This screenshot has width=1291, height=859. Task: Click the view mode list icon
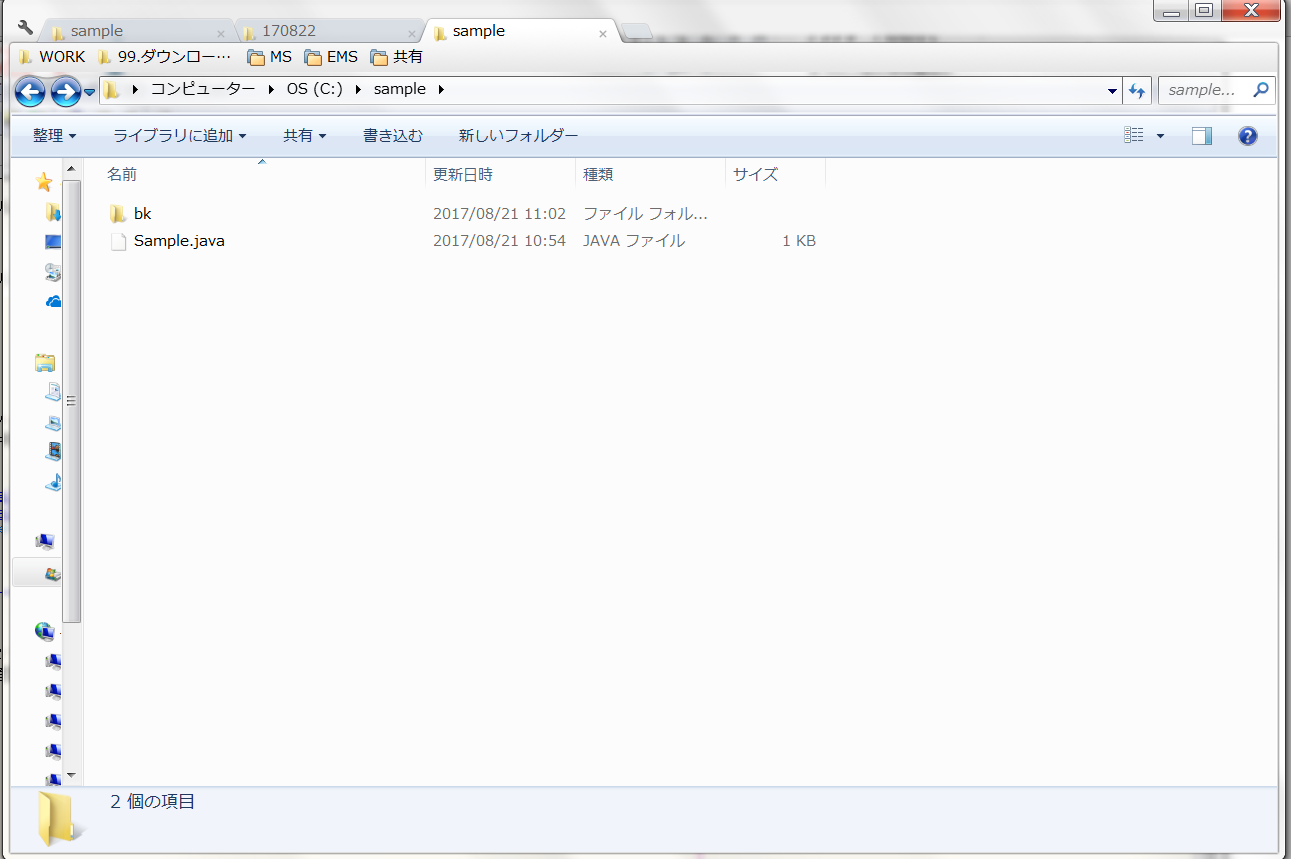pyautogui.click(x=1133, y=135)
